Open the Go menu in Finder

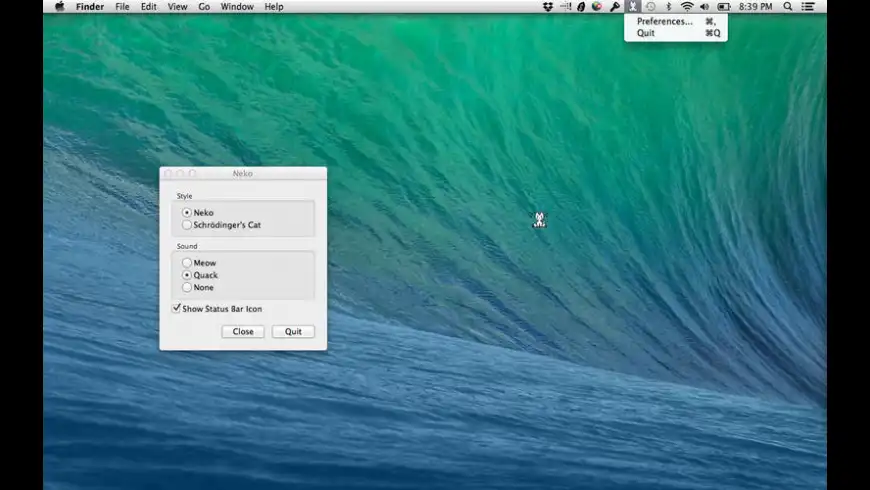[x=204, y=6]
